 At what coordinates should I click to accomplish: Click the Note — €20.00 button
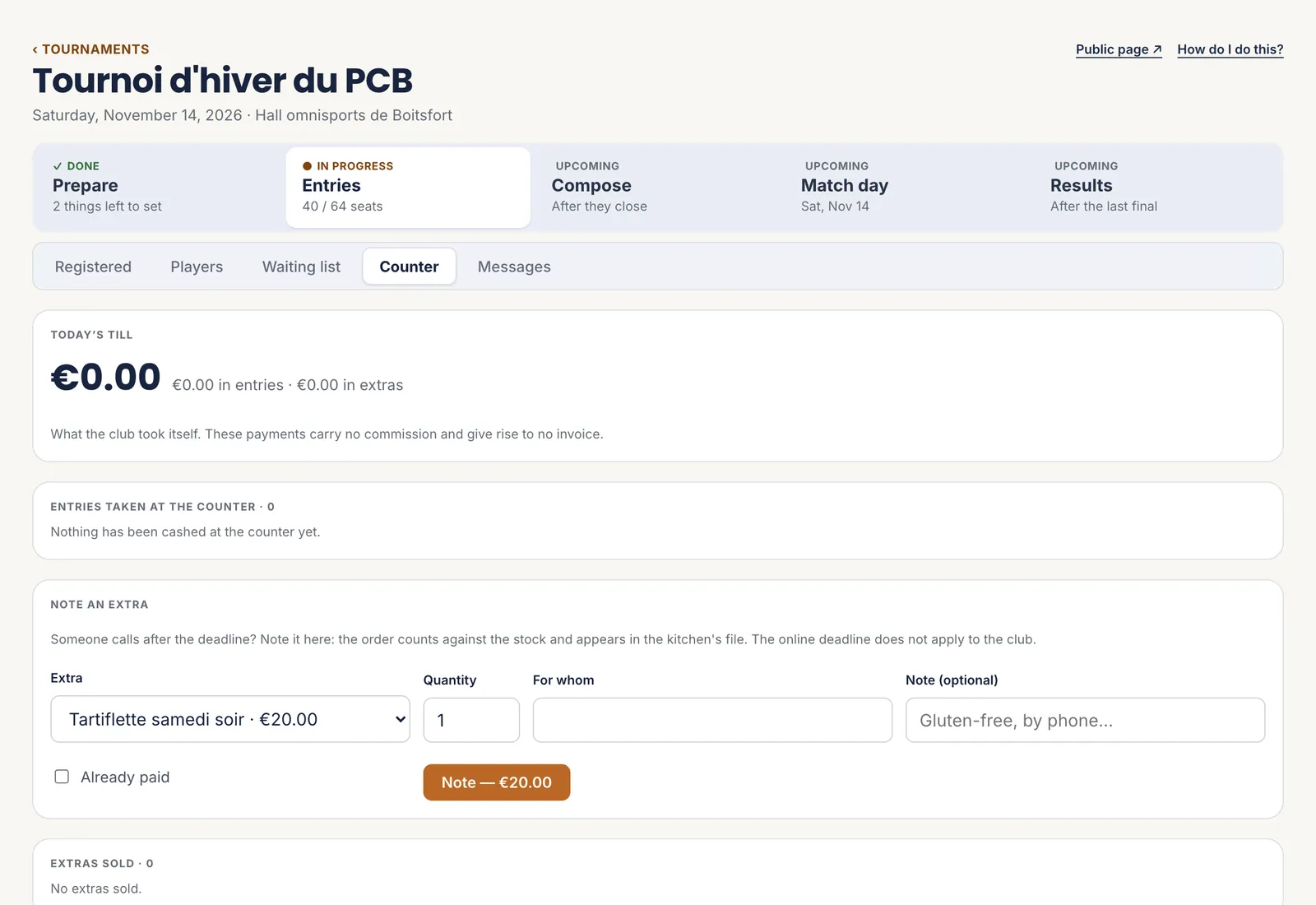497,782
